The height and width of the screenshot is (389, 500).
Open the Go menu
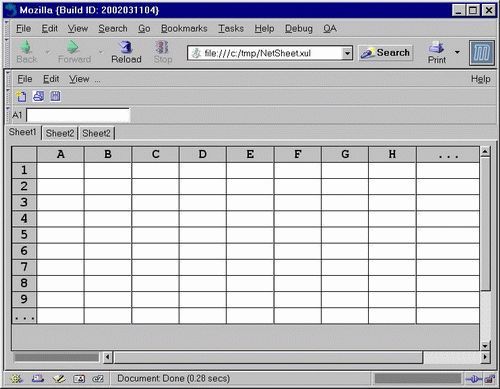[x=144, y=29]
